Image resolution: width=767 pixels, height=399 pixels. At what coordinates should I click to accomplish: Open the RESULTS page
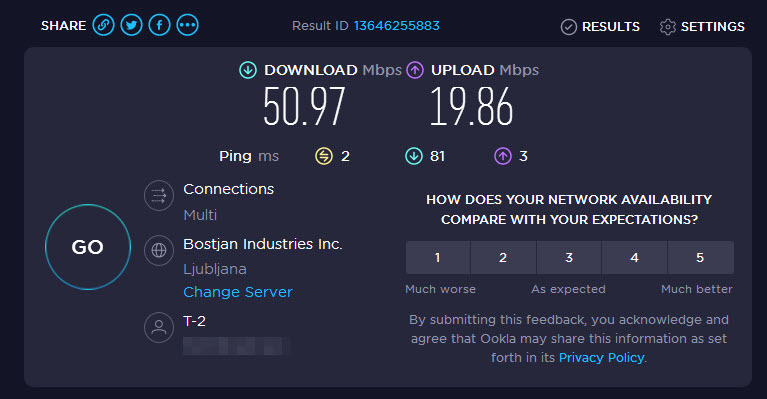600,26
